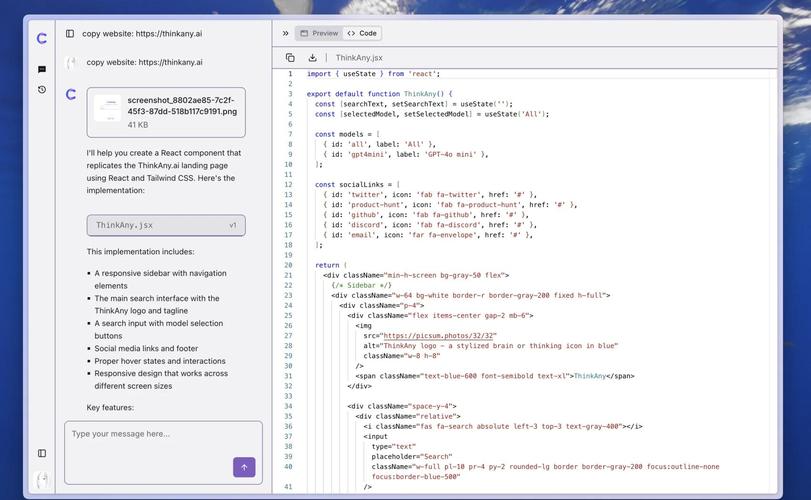
Task: Download the ThinkAny.jsx file
Action: [312, 58]
